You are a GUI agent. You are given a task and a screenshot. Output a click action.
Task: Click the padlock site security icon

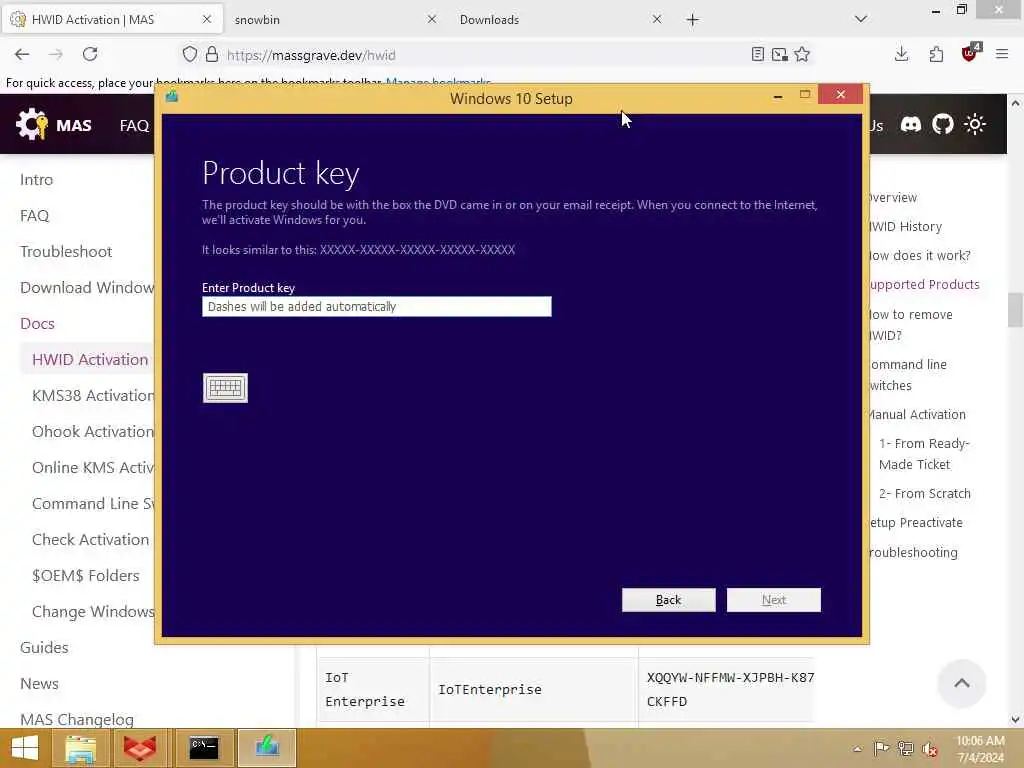212,54
